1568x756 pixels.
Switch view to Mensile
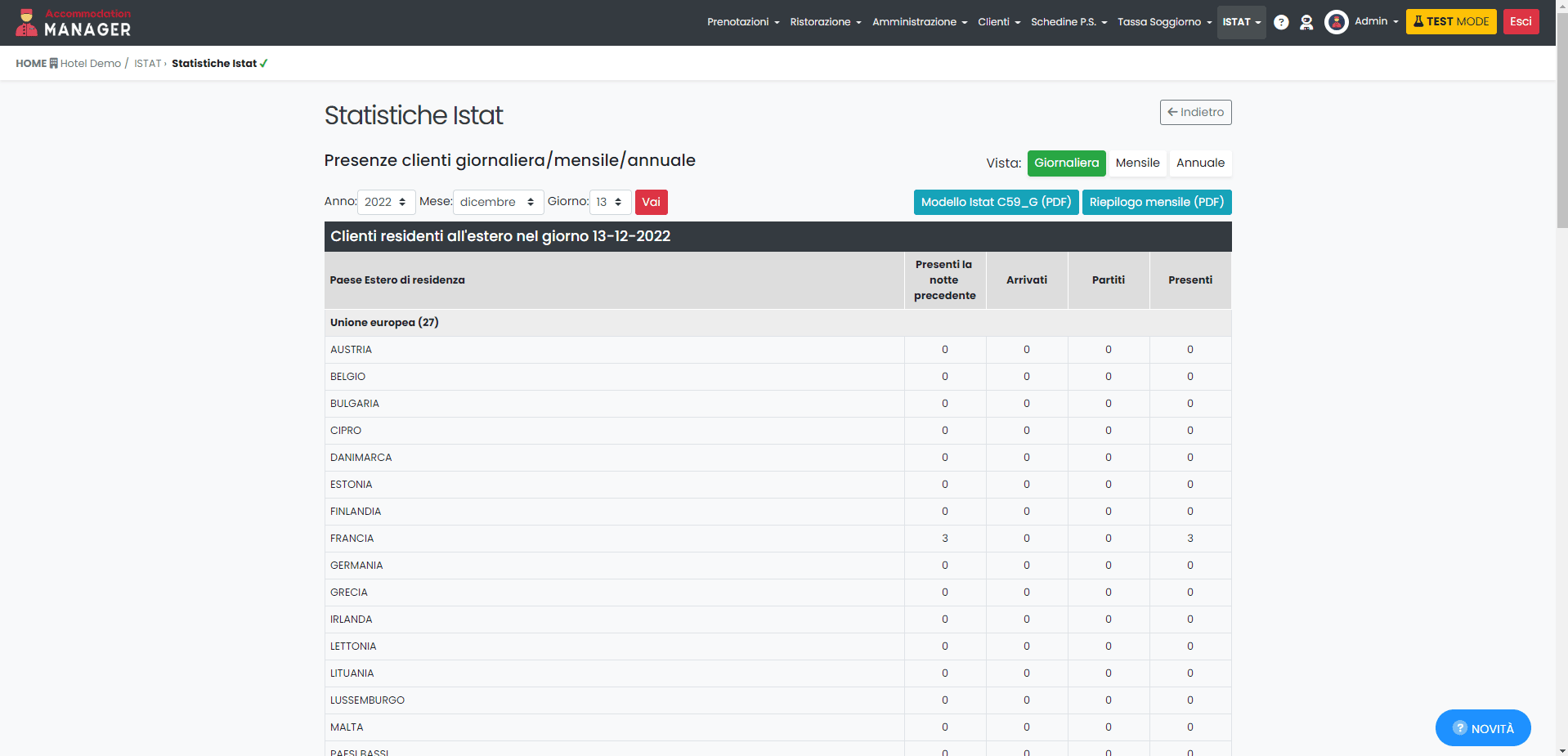tap(1137, 163)
